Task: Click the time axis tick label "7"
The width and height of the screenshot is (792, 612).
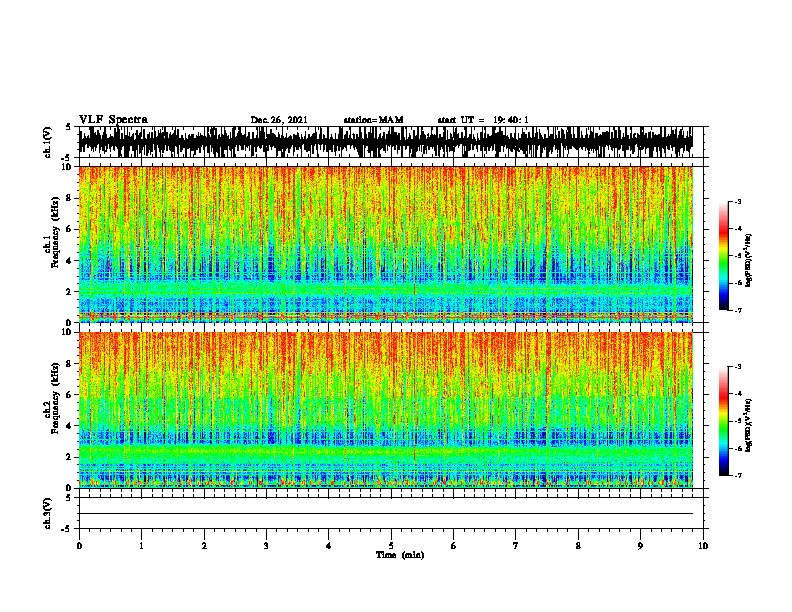Action: [x=516, y=546]
